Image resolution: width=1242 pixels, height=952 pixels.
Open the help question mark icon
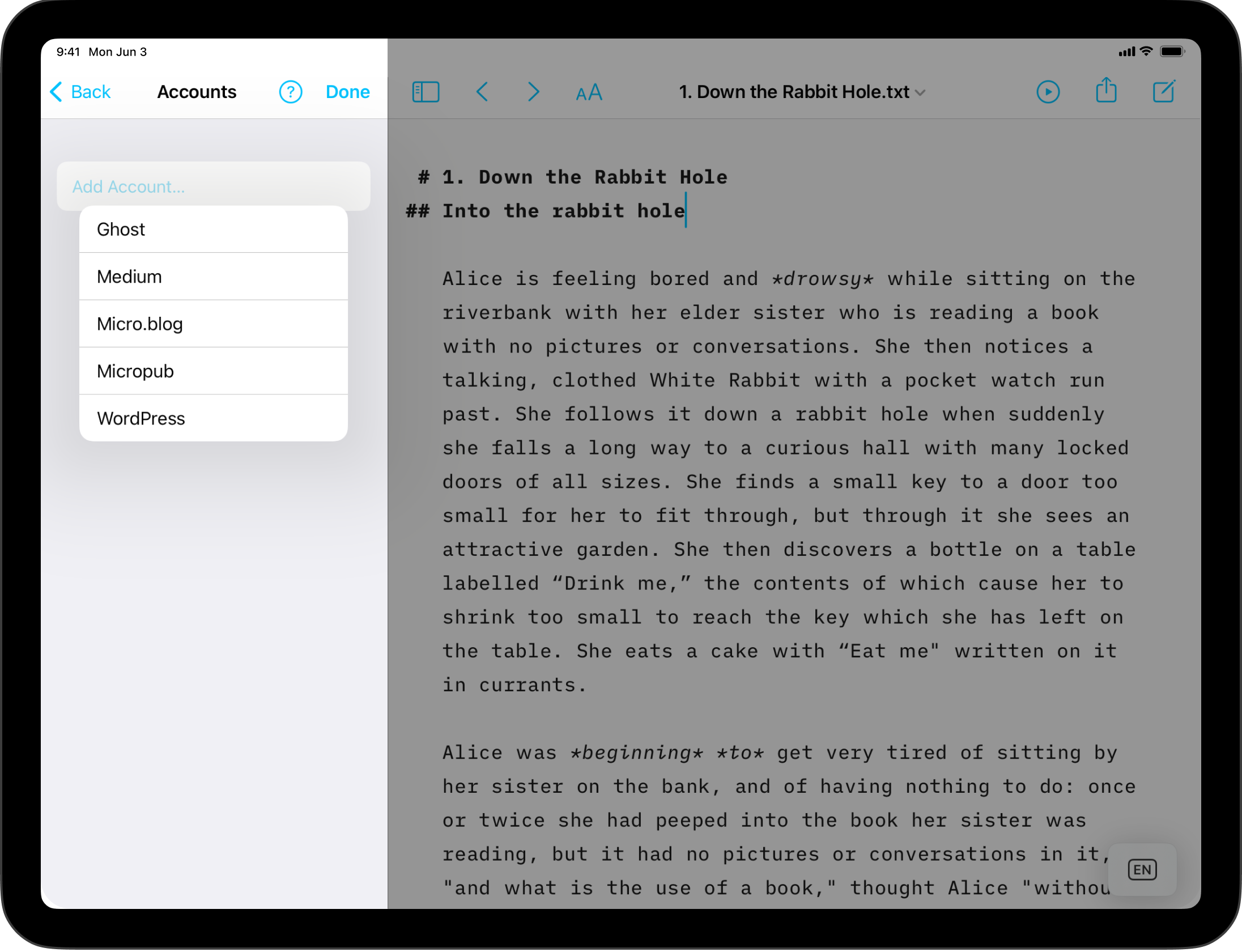pos(291,92)
